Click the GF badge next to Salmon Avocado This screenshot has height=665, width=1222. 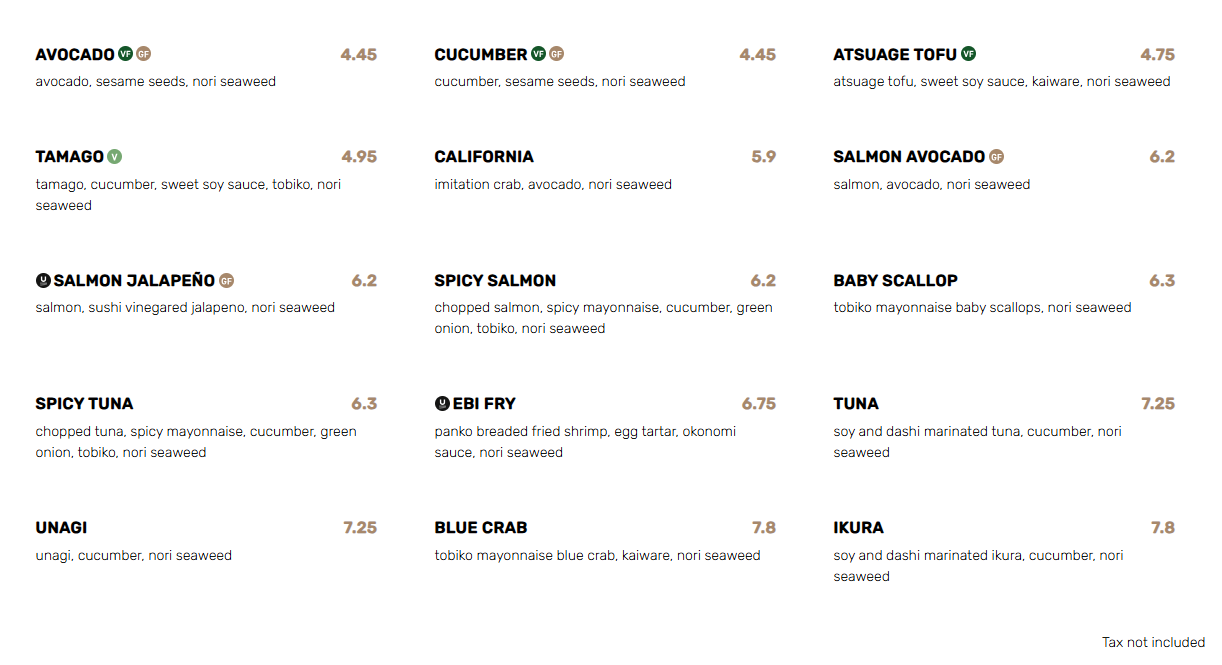coord(996,157)
